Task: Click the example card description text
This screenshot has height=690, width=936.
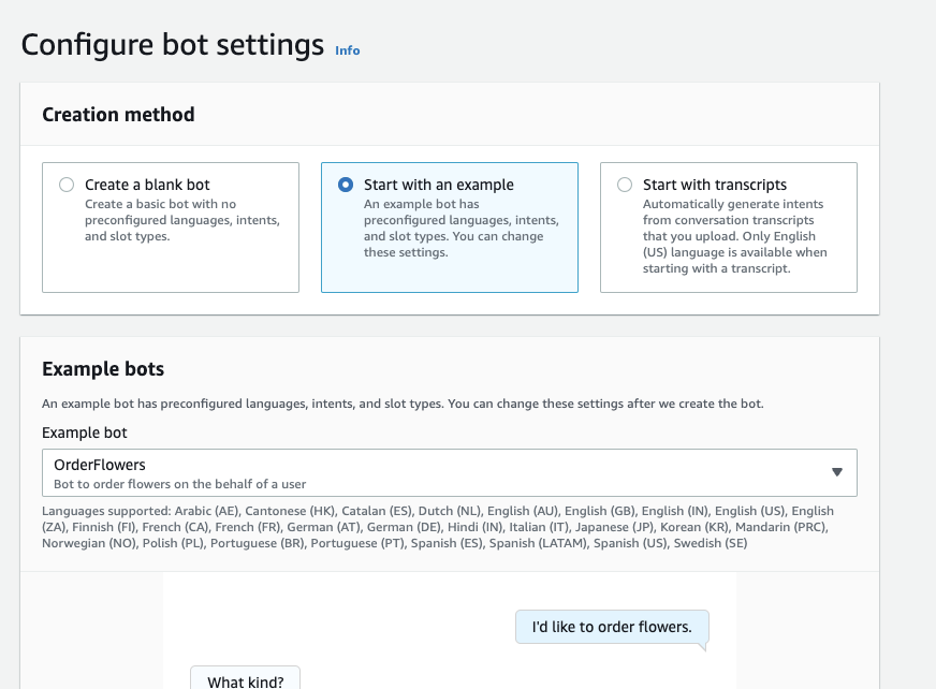Action: pos(460,228)
